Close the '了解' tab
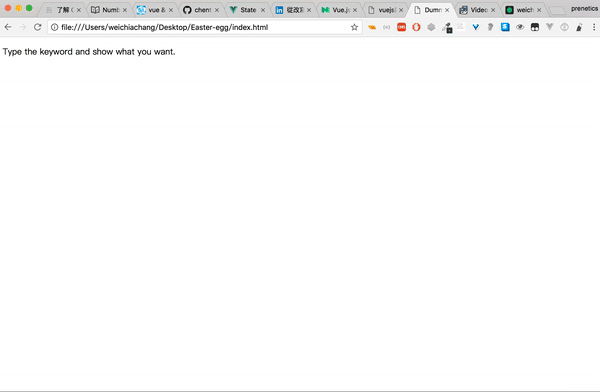Viewport: 600px width, 392px height. [79, 10]
